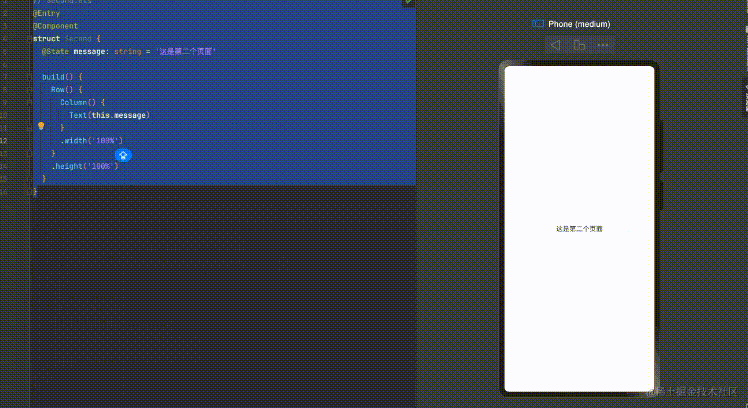748x408 pixels.
Task: Click the Row() line in code
Action: [67, 90]
